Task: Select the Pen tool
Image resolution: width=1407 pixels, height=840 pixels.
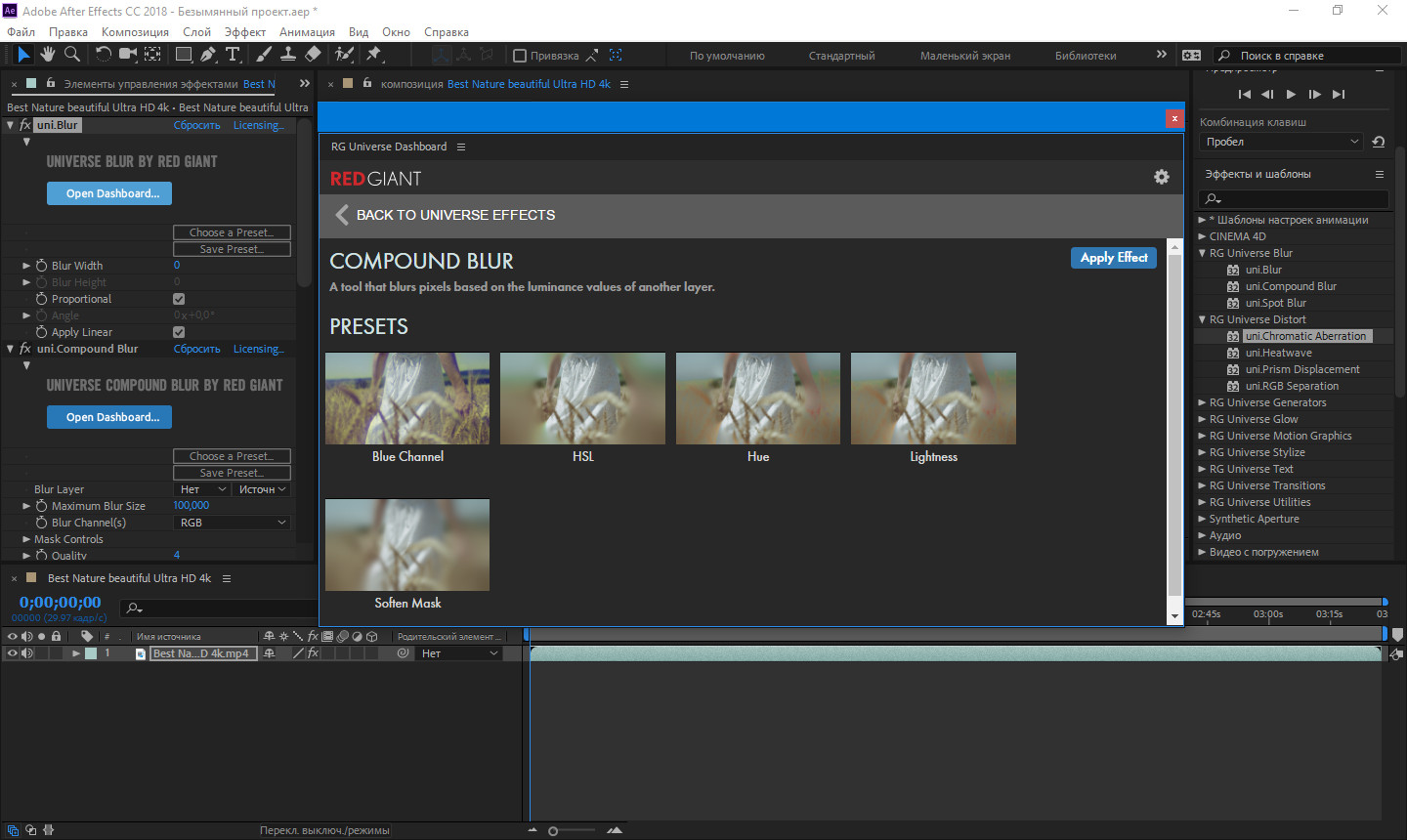Action: [x=208, y=55]
